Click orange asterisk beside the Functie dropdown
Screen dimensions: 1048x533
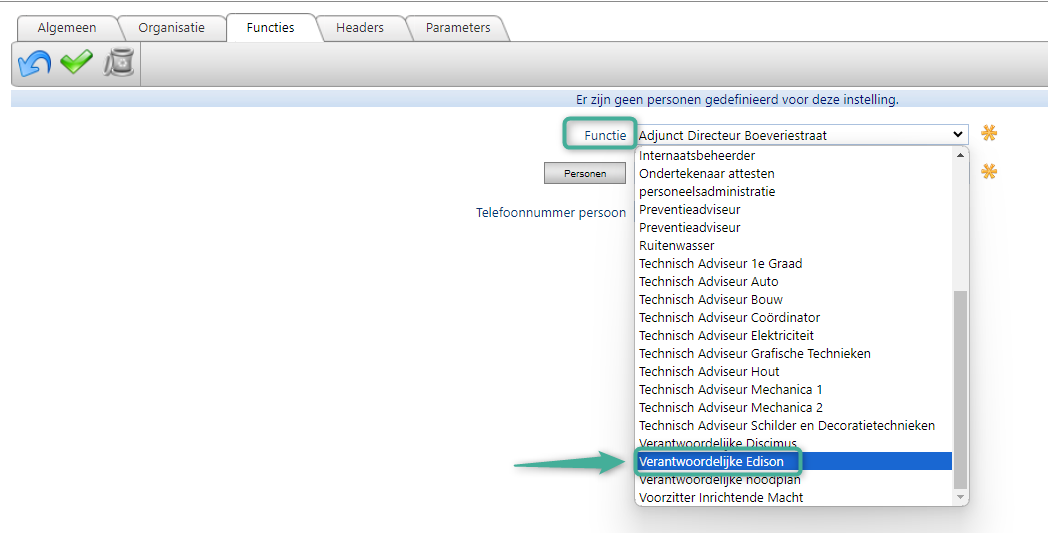[989, 134]
